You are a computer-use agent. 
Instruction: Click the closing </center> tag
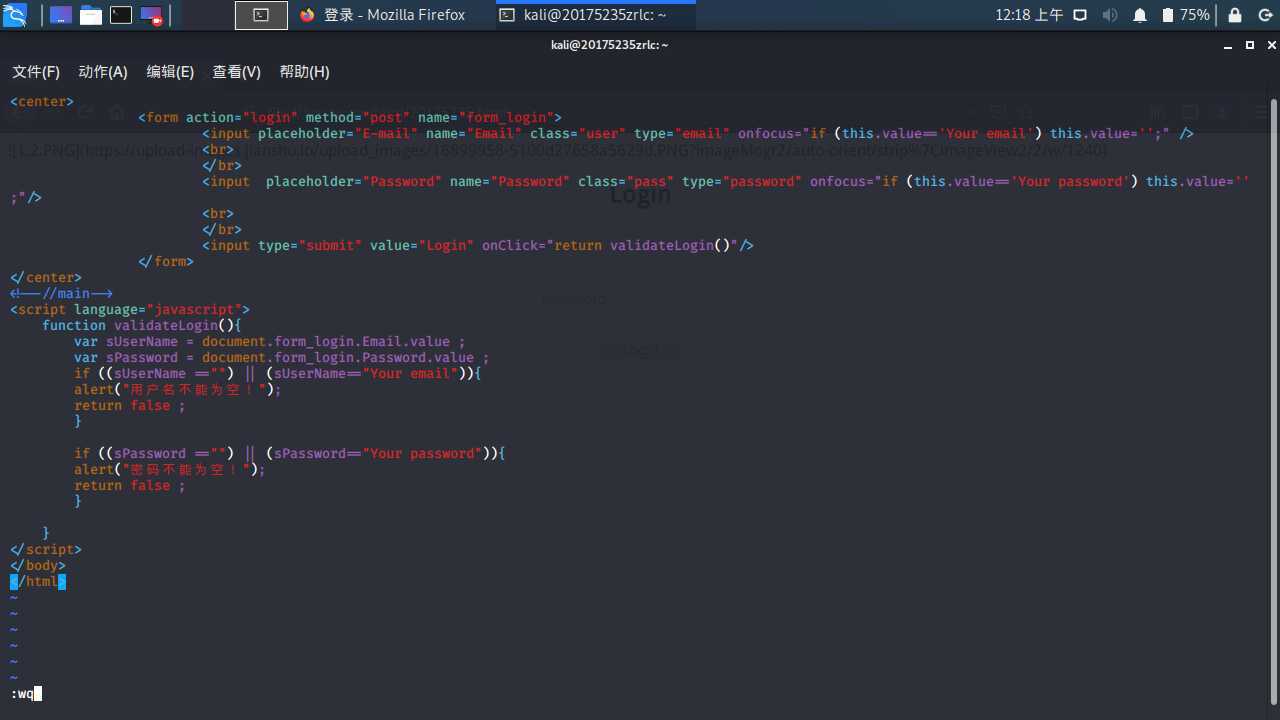[46, 277]
